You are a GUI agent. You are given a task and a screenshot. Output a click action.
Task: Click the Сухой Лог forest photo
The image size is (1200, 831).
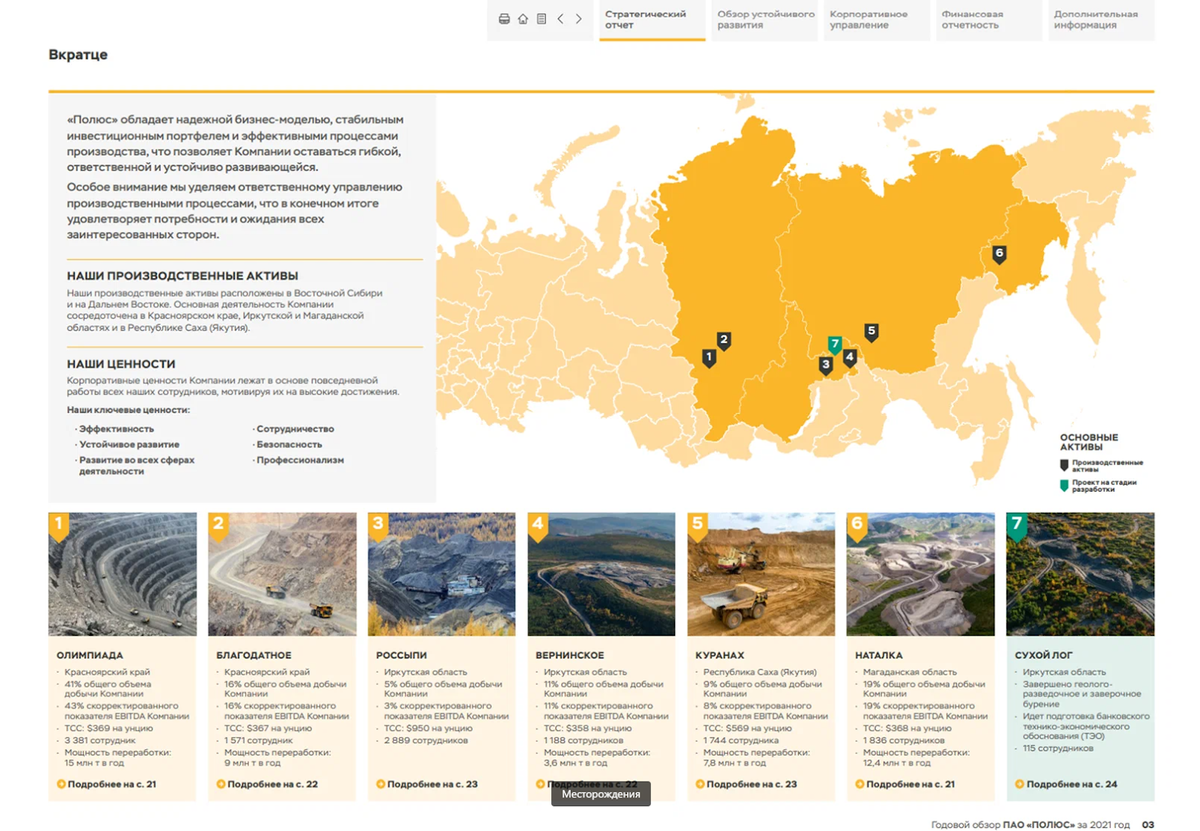click(x=1080, y=574)
